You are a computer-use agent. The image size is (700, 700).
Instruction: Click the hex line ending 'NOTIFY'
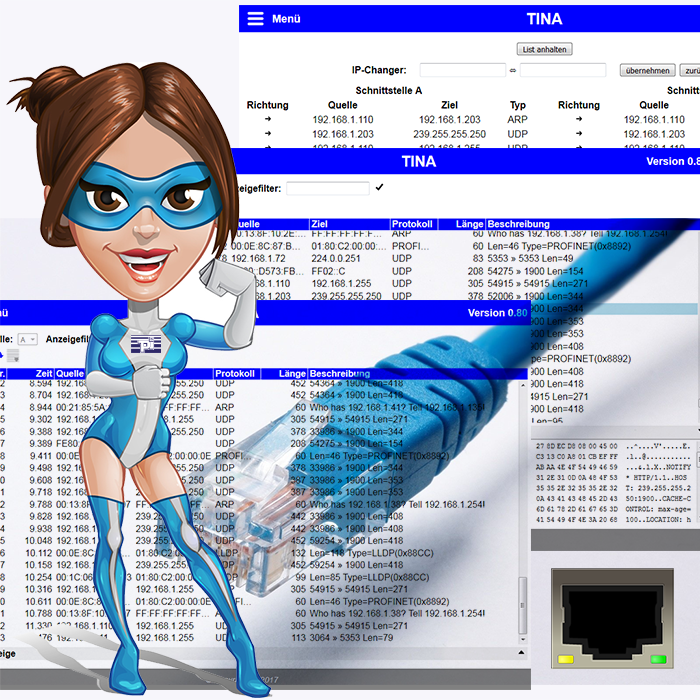[x=613, y=467]
